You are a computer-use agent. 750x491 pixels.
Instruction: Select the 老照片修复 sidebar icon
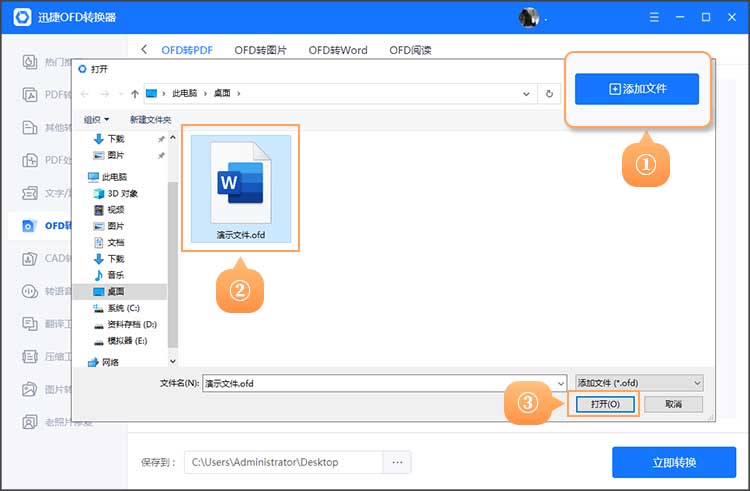pyautogui.click(x=30, y=422)
